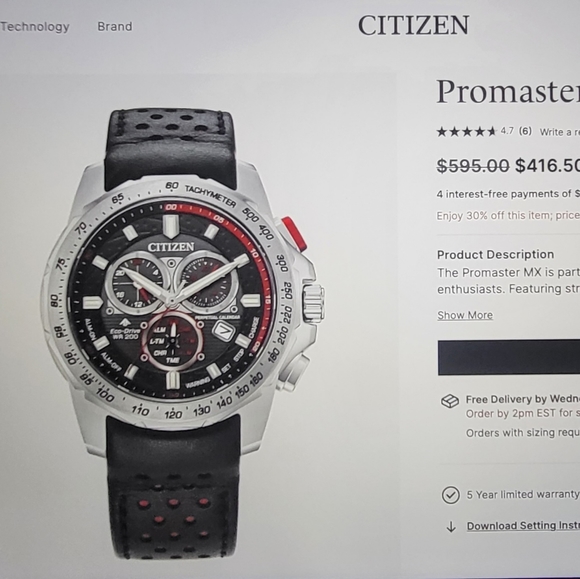Click the interest-free payments text

click(508, 194)
